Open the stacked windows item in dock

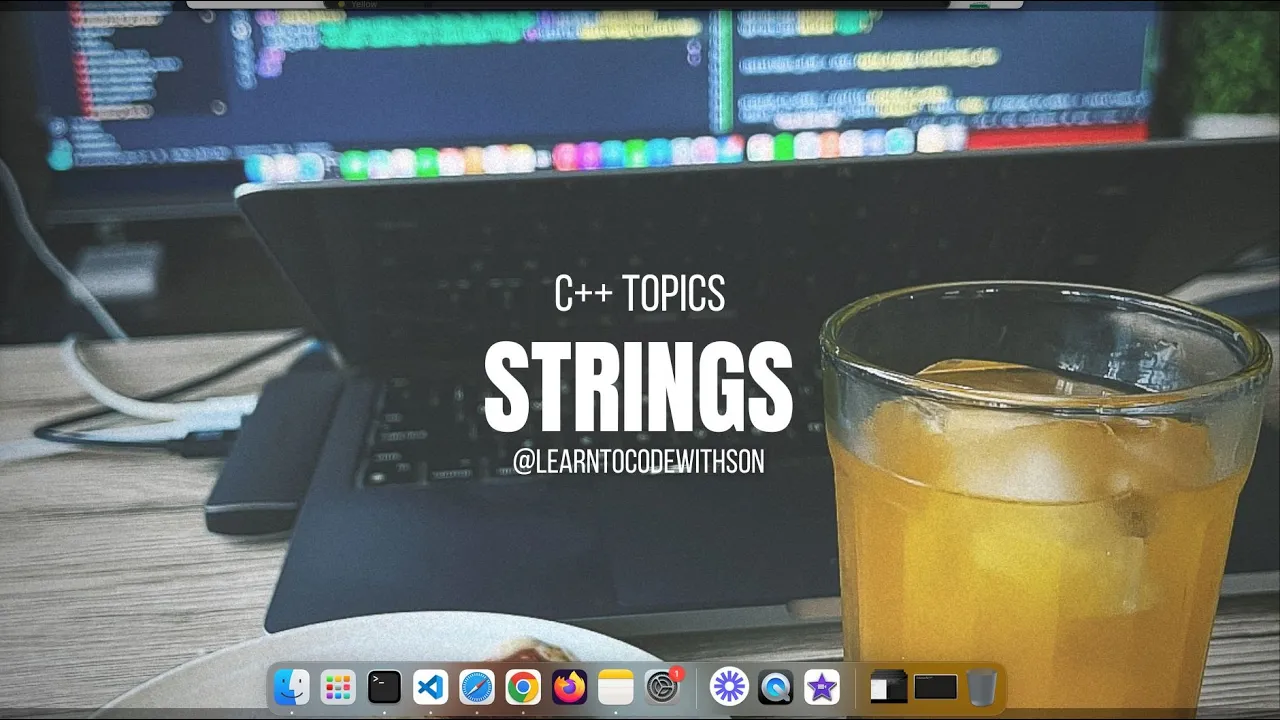click(x=888, y=687)
